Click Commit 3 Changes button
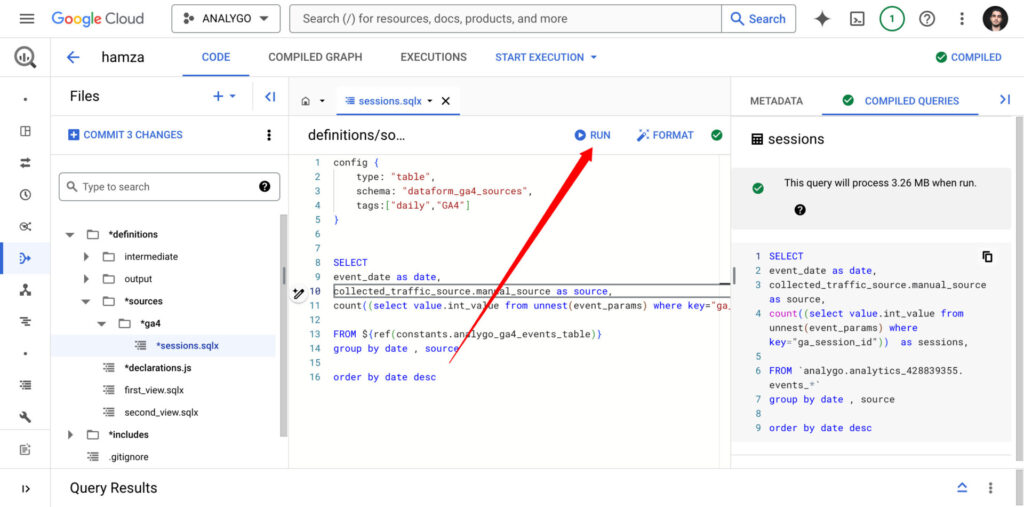 [x=125, y=135]
